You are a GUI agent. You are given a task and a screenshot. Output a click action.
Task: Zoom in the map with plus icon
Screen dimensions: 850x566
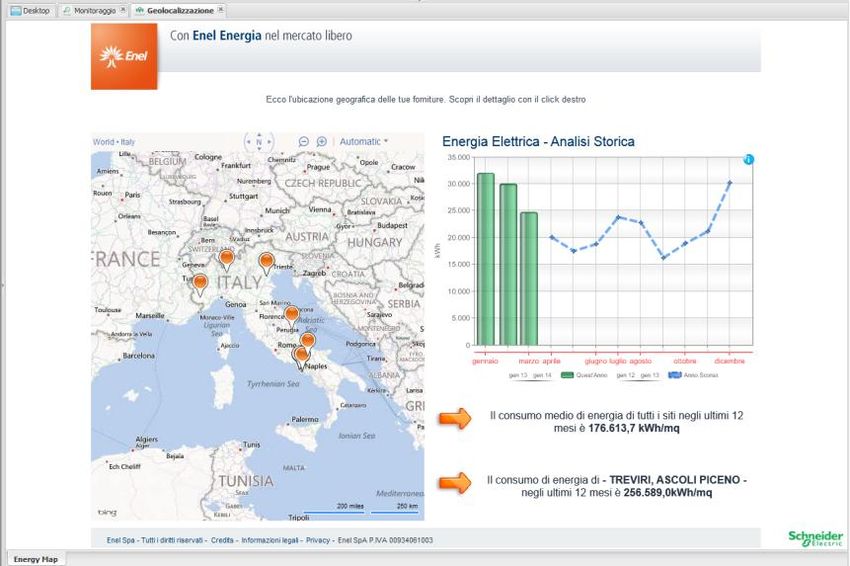pyautogui.click(x=322, y=142)
